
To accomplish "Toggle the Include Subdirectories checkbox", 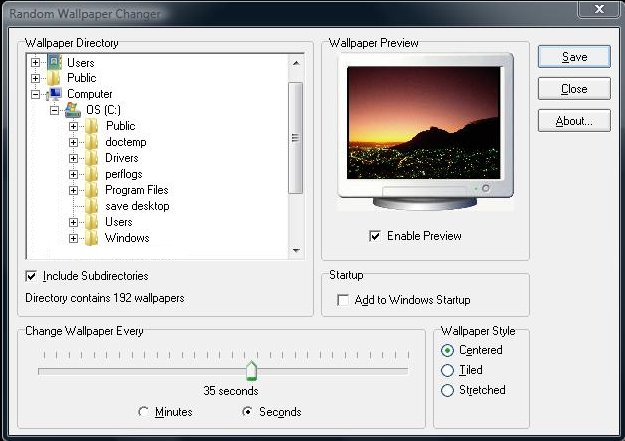I will [31, 276].
